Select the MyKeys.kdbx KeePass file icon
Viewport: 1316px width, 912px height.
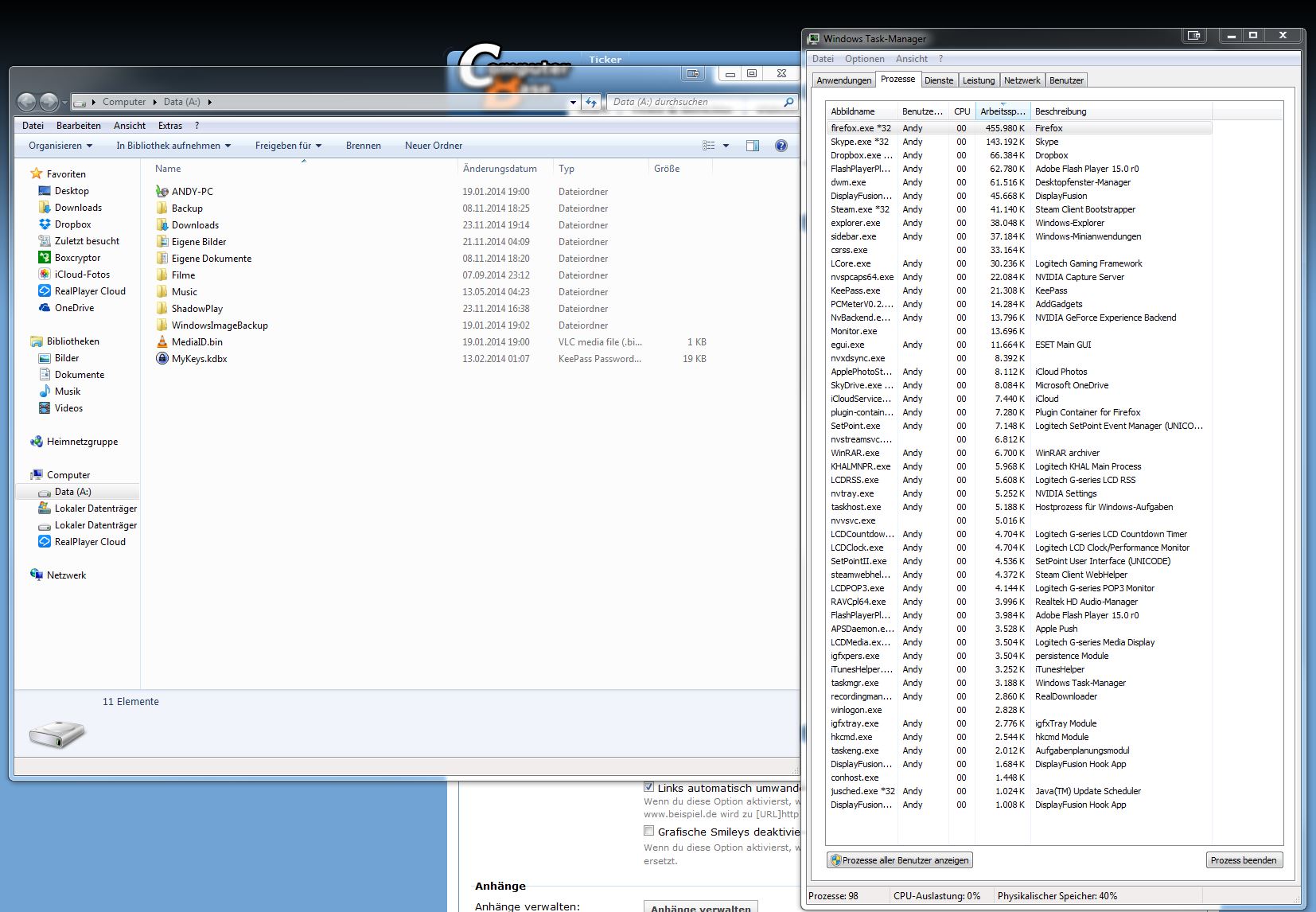(162, 359)
